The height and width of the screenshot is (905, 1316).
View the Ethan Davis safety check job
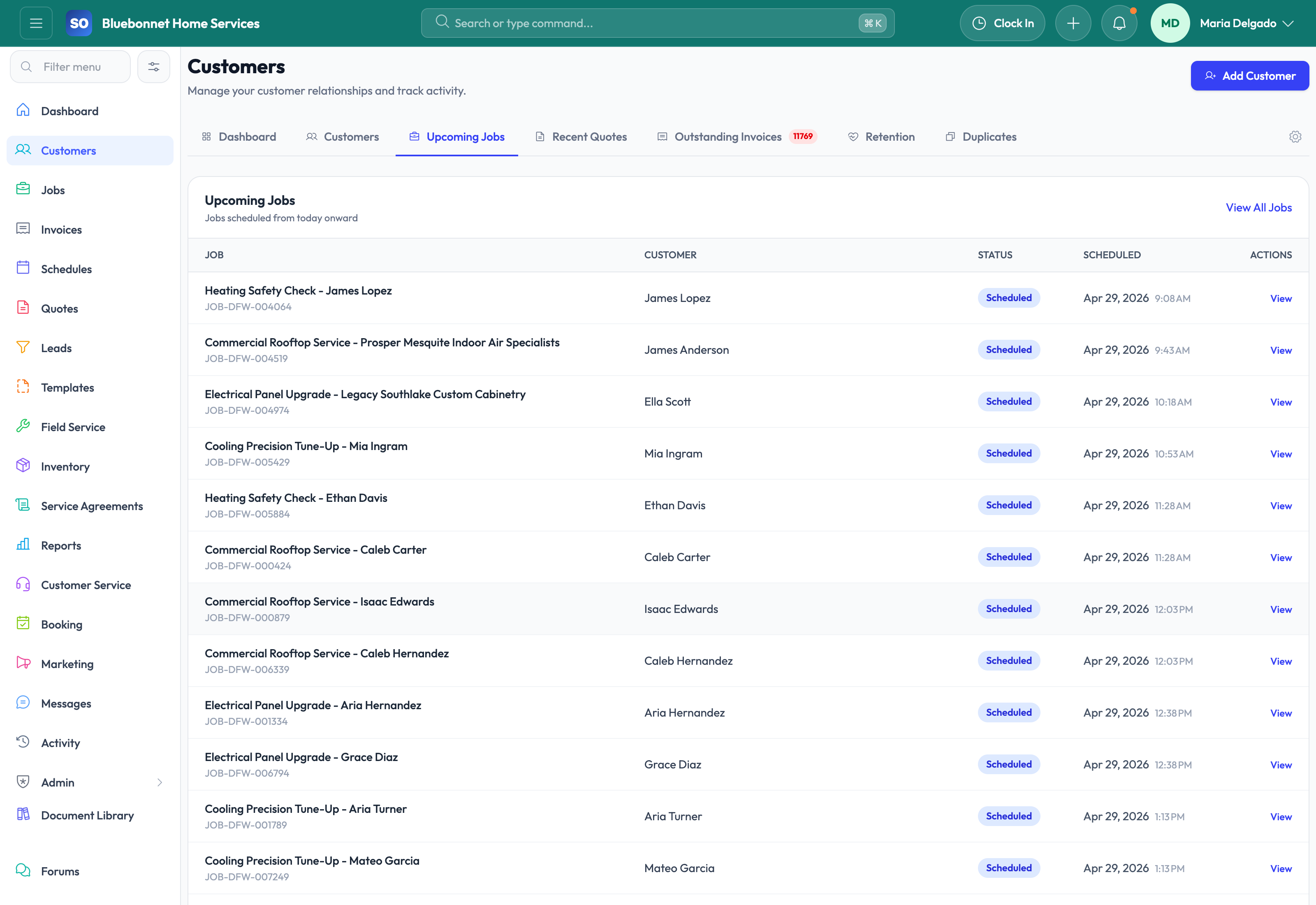[1281, 506]
